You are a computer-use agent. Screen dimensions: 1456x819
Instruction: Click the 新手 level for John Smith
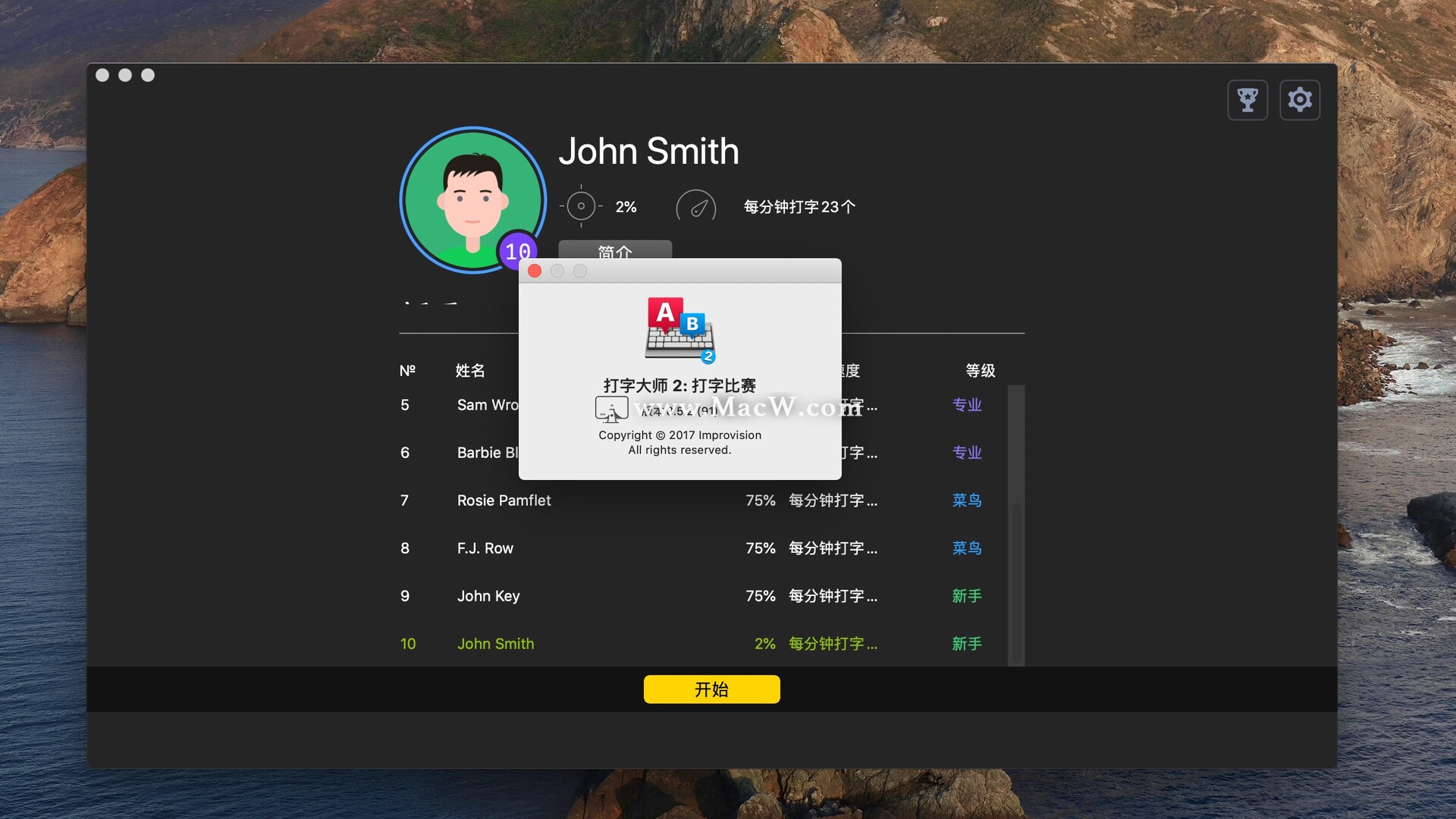click(x=967, y=644)
